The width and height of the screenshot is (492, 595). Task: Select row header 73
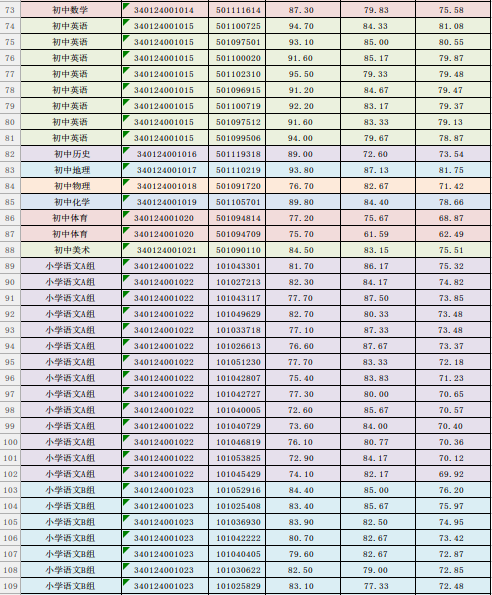[x=10, y=10]
